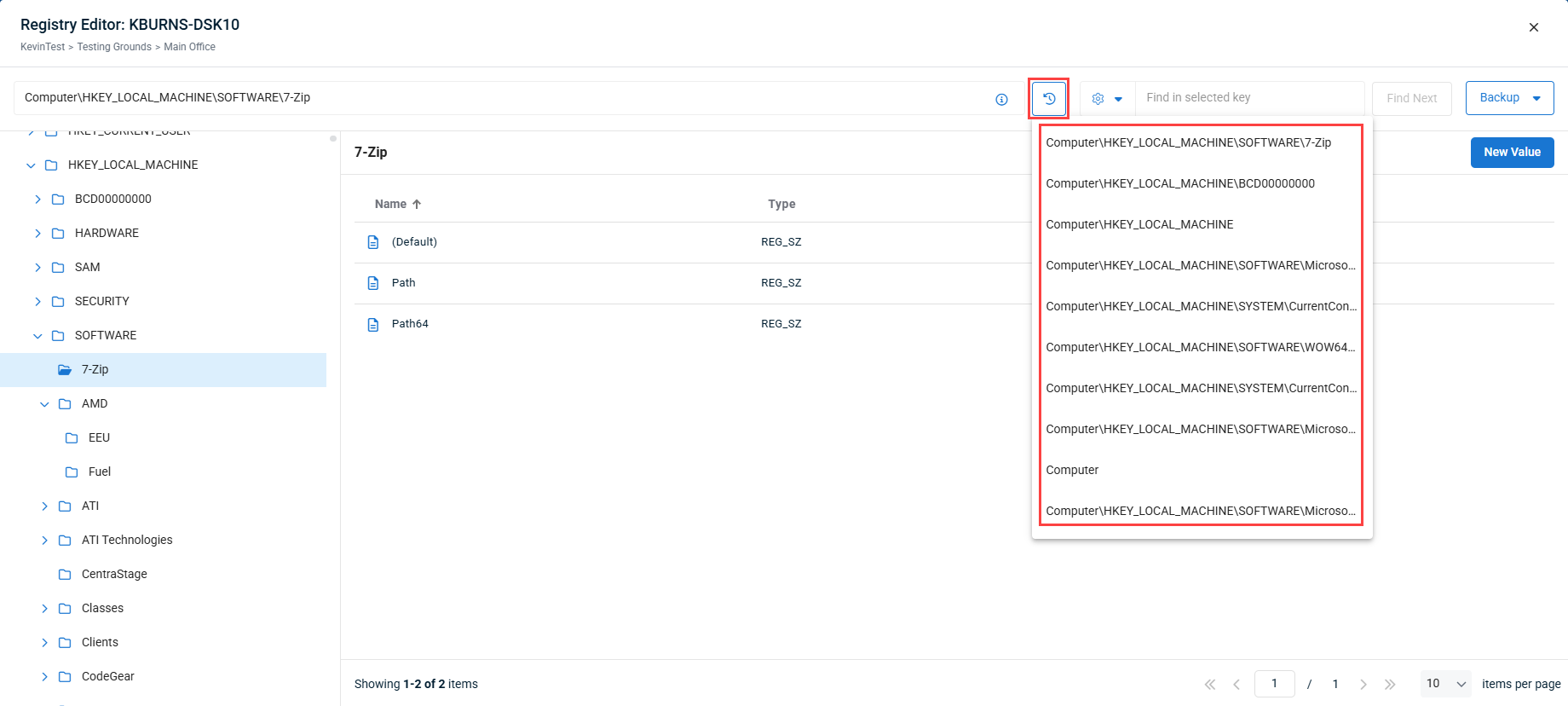Click the history clock icon button
The image size is (1568, 706).
coord(1049,99)
